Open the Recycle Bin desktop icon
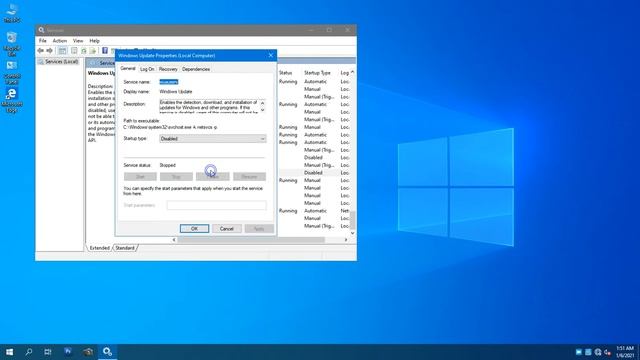Viewport: 640px width, 360px height. (x=12, y=44)
